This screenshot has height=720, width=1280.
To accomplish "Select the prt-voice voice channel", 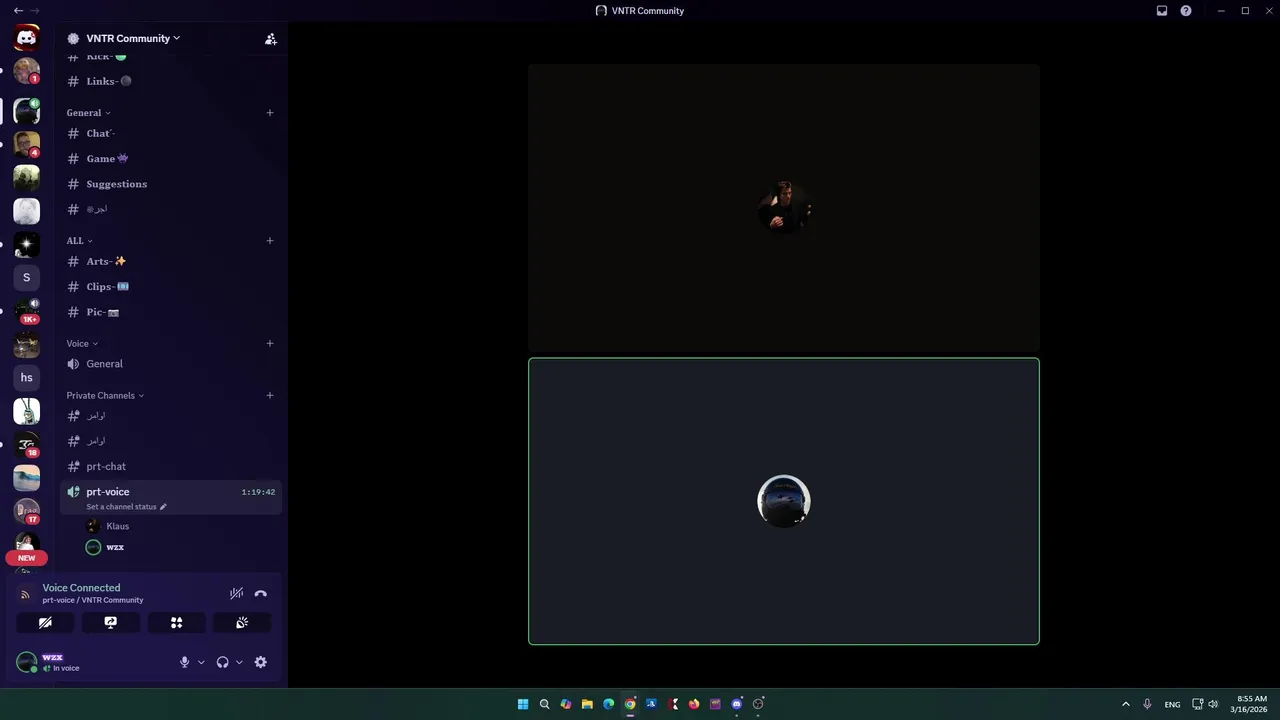I will [x=171, y=497].
